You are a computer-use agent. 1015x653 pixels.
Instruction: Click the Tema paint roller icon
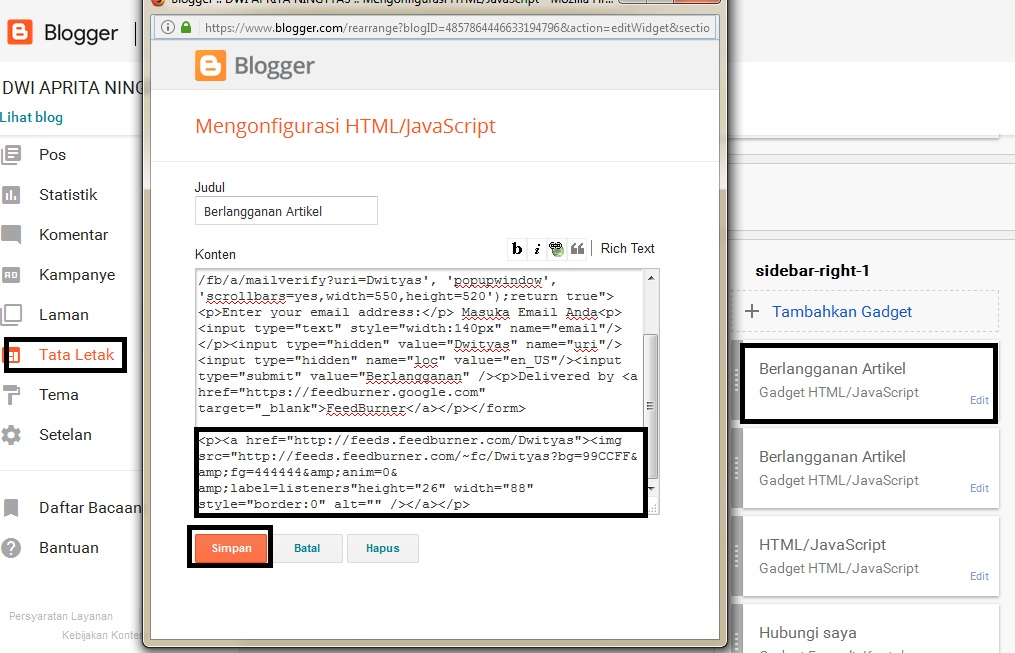point(11,395)
